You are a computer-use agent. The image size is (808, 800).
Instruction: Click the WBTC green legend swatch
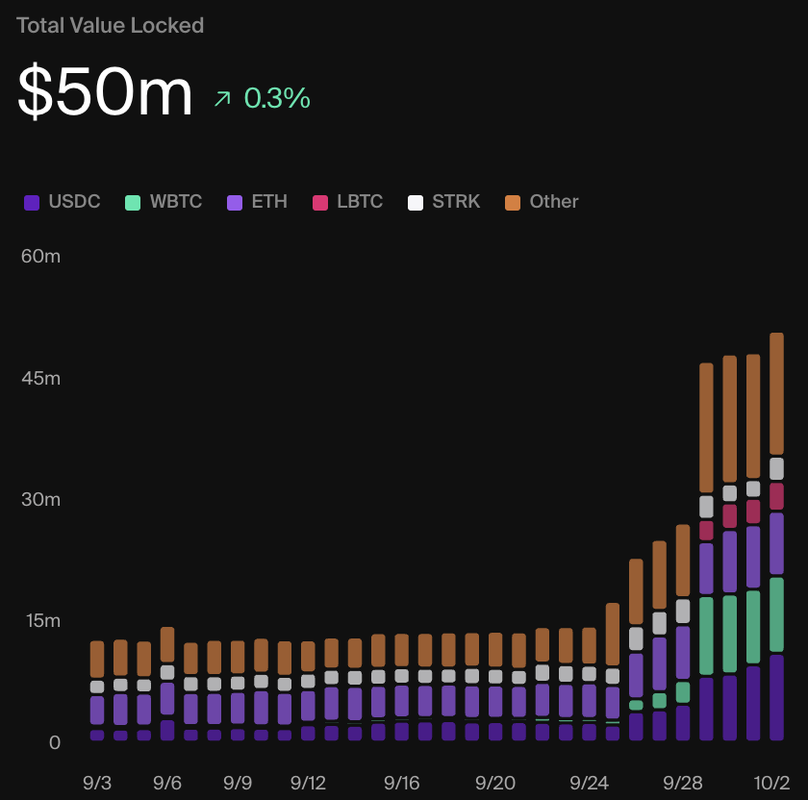133,203
